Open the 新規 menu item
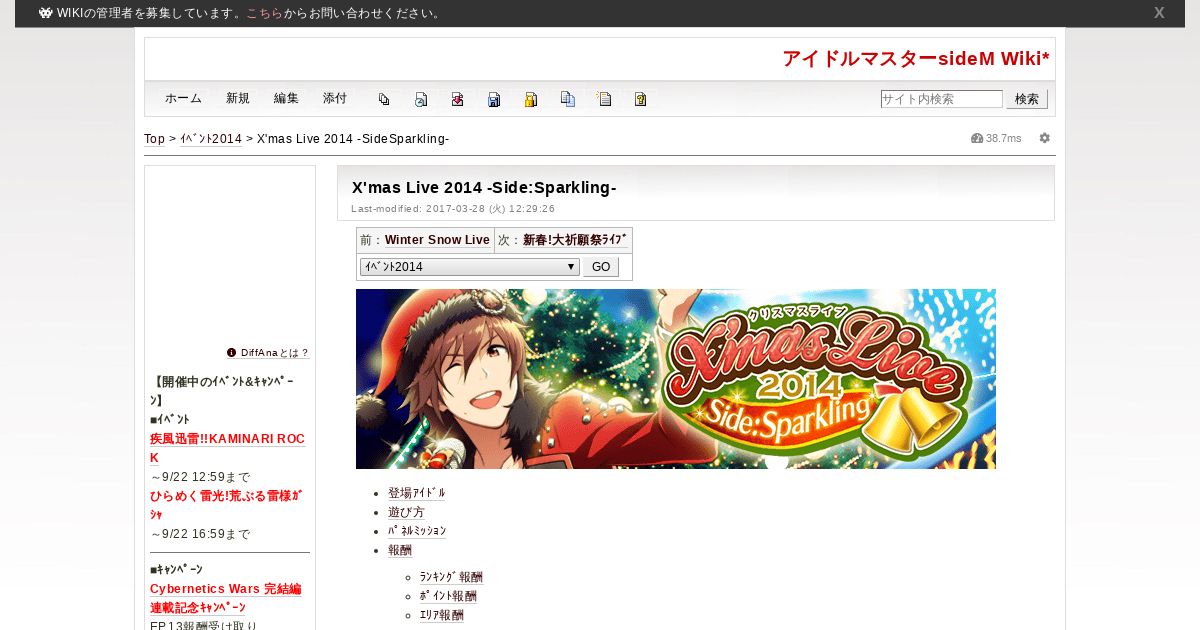This screenshot has height=630, width=1200. (x=238, y=98)
